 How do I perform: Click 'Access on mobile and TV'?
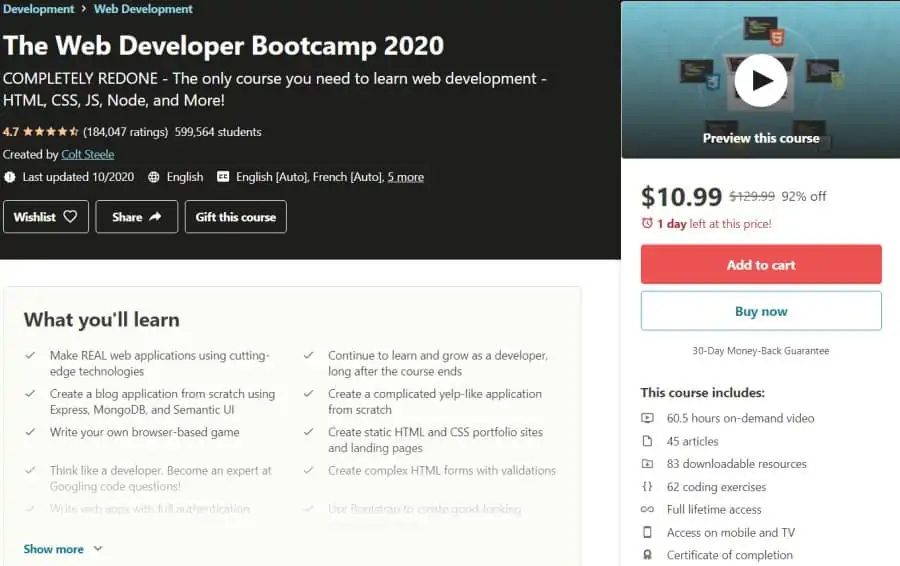pyautogui.click(x=731, y=533)
